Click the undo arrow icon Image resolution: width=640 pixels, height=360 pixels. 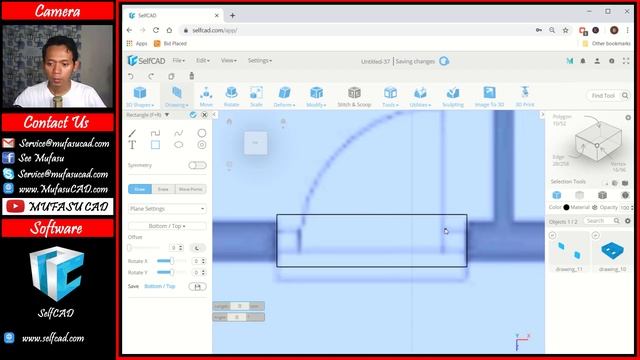point(131,76)
